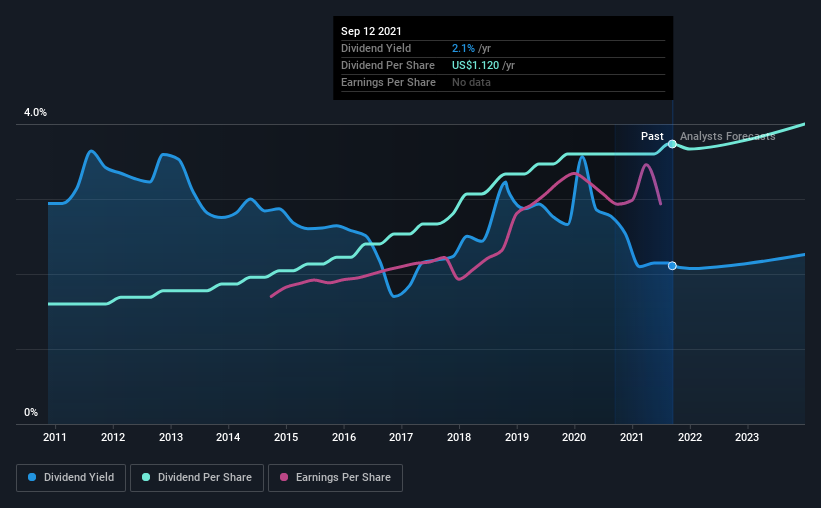
Task: Click the tooltip Dividend Per Share row label
Action: coord(388,65)
